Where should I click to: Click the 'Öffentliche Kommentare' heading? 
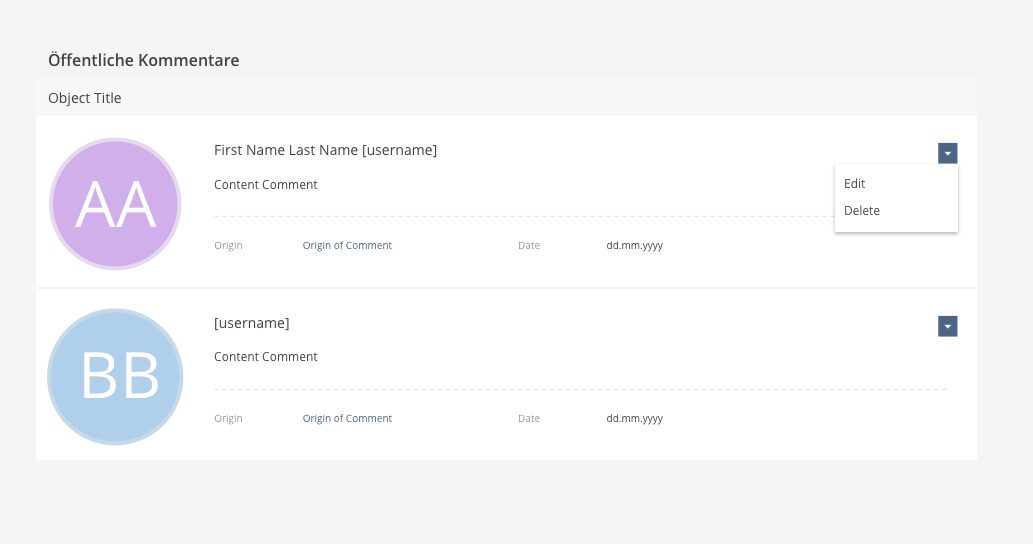(x=143, y=61)
